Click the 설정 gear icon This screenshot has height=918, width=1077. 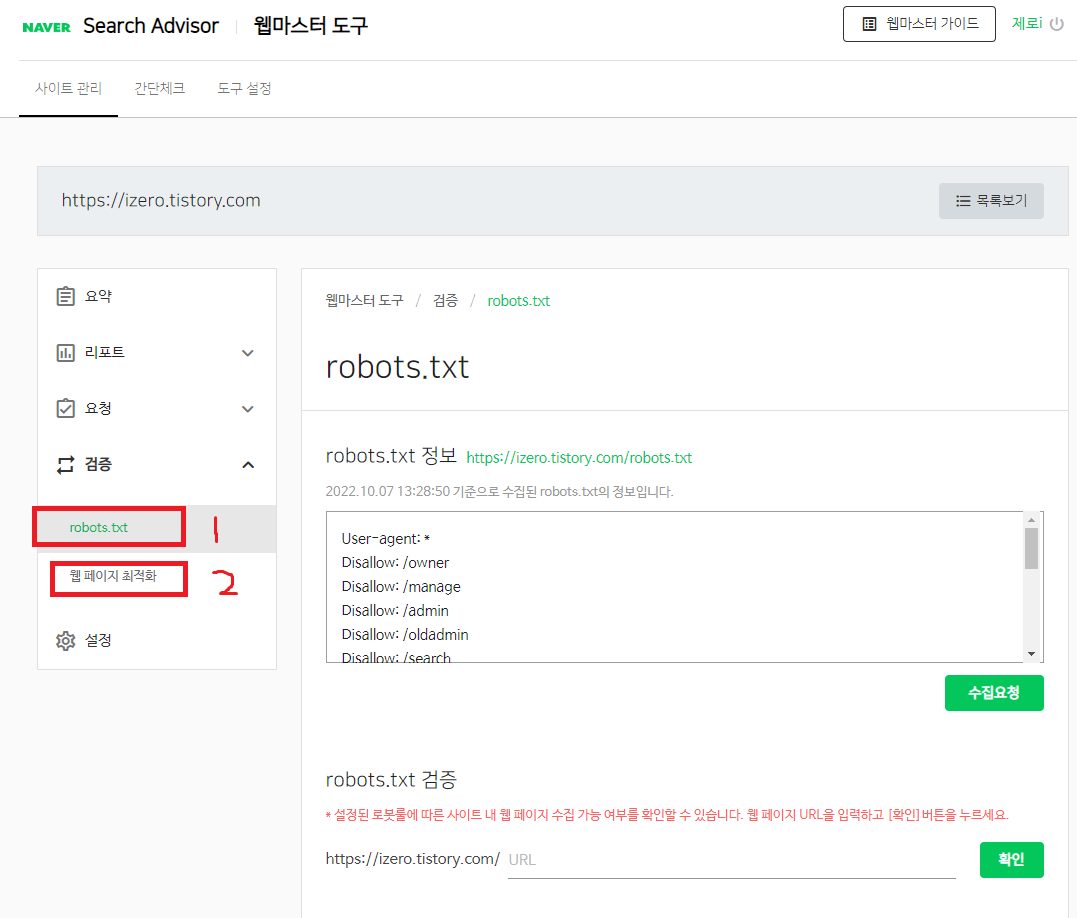[x=65, y=641]
